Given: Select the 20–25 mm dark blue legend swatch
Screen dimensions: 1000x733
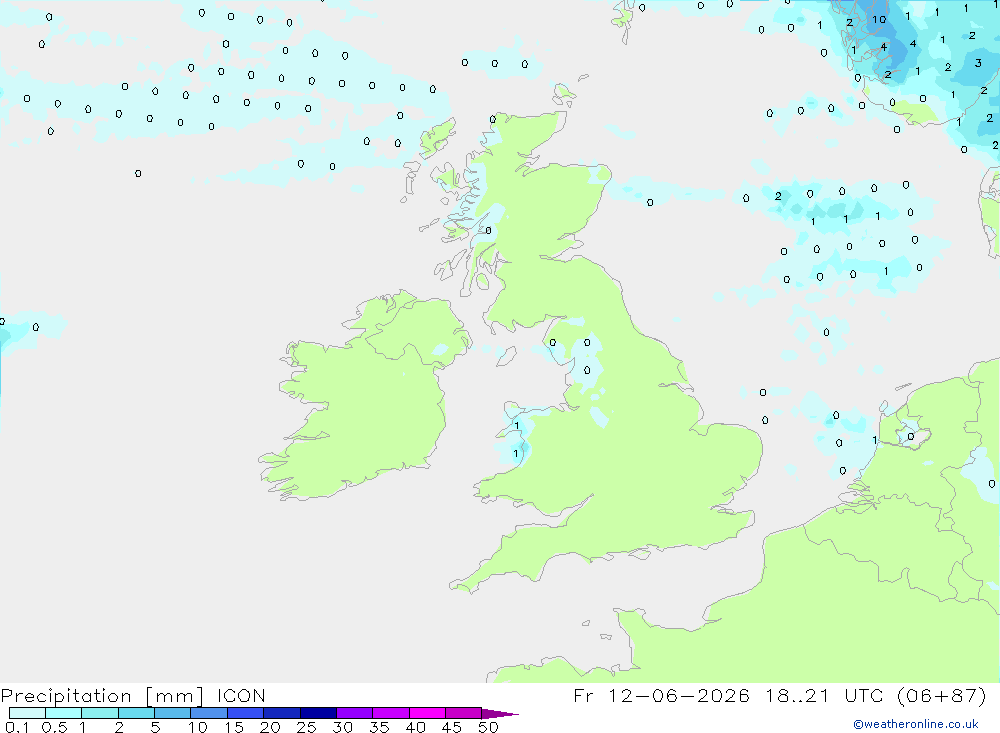Looking at the screenshot, I should click(x=282, y=713).
